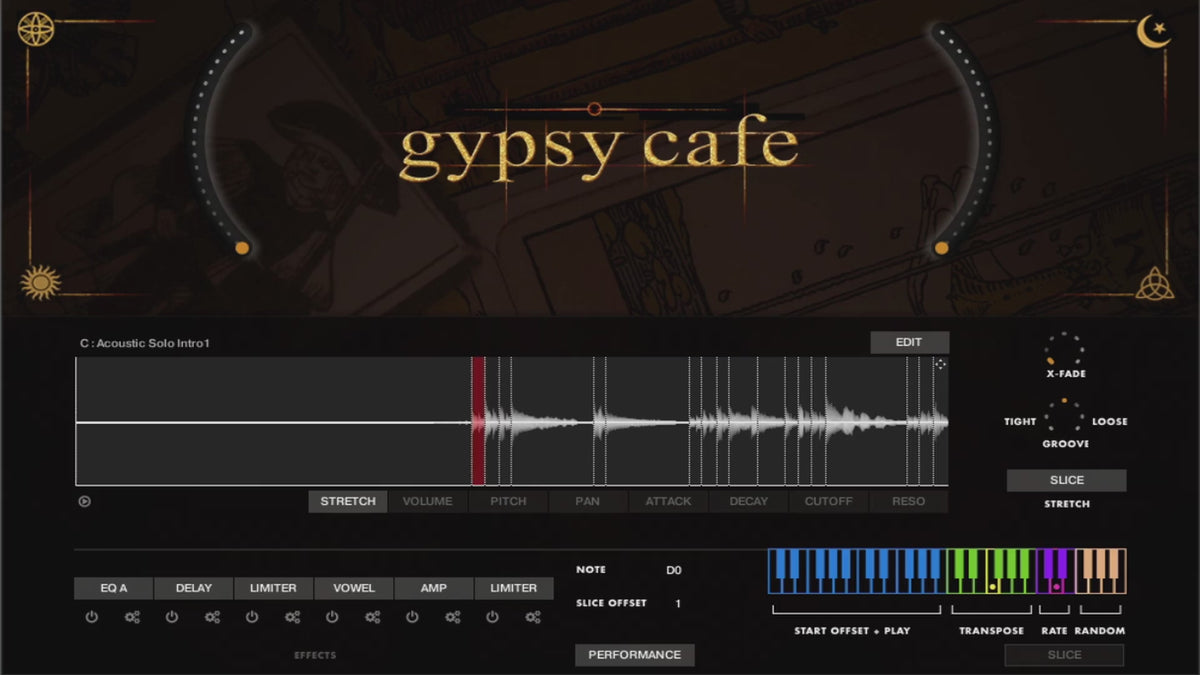This screenshot has width=1200, height=675.
Task: Click the waveform move arrows icon
Action: [940, 365]
